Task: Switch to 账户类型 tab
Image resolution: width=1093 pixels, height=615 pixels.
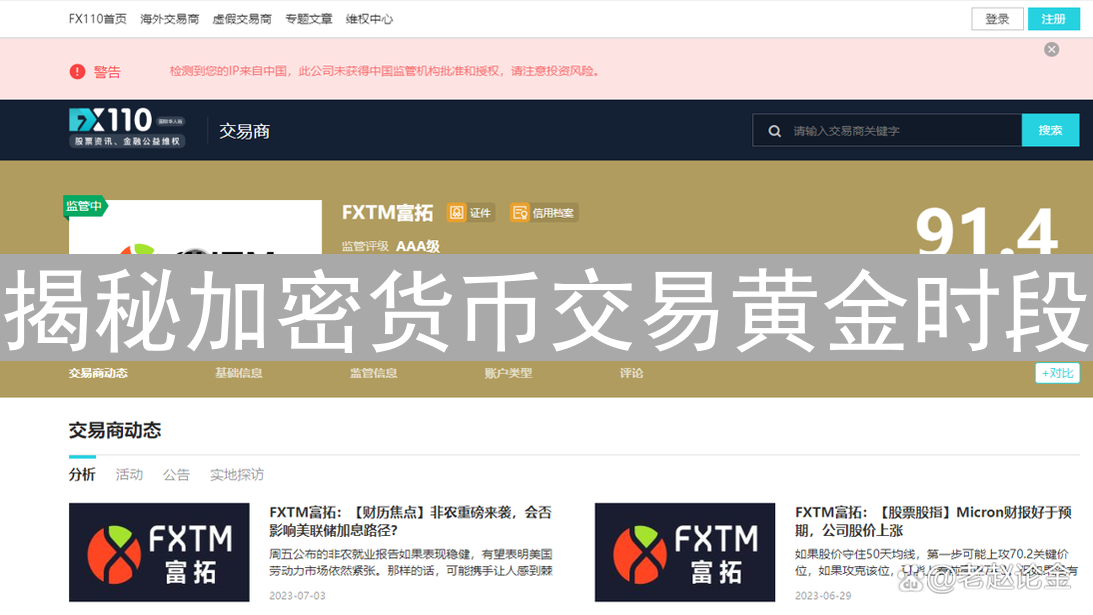Action: click(508, 373)
